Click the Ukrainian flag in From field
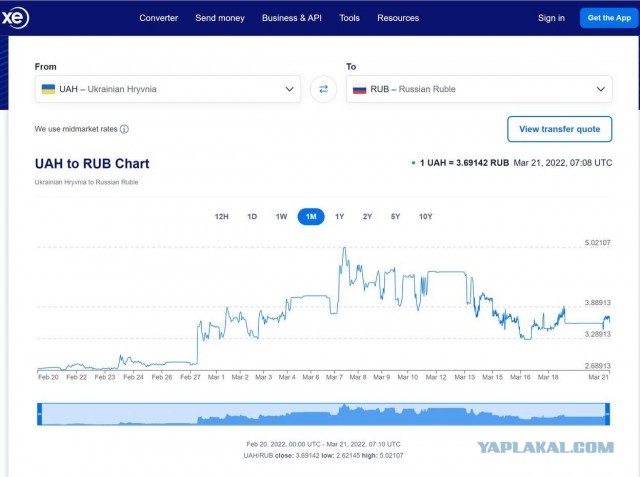 (48, 89)
